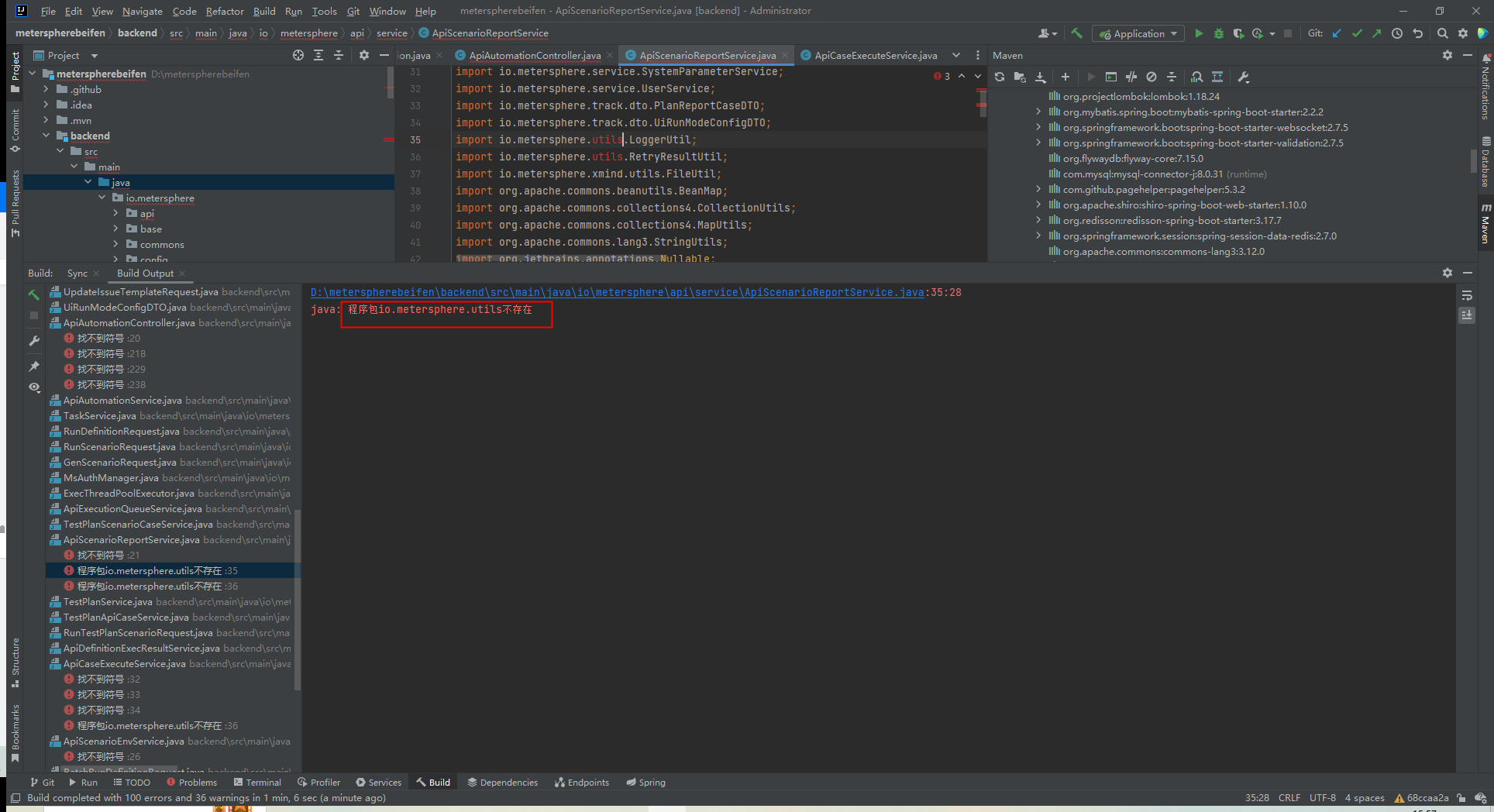Viewport: 1494px width, 812px height.
Task: Click the green Run Application button
Action: (x=1199, y=33)
